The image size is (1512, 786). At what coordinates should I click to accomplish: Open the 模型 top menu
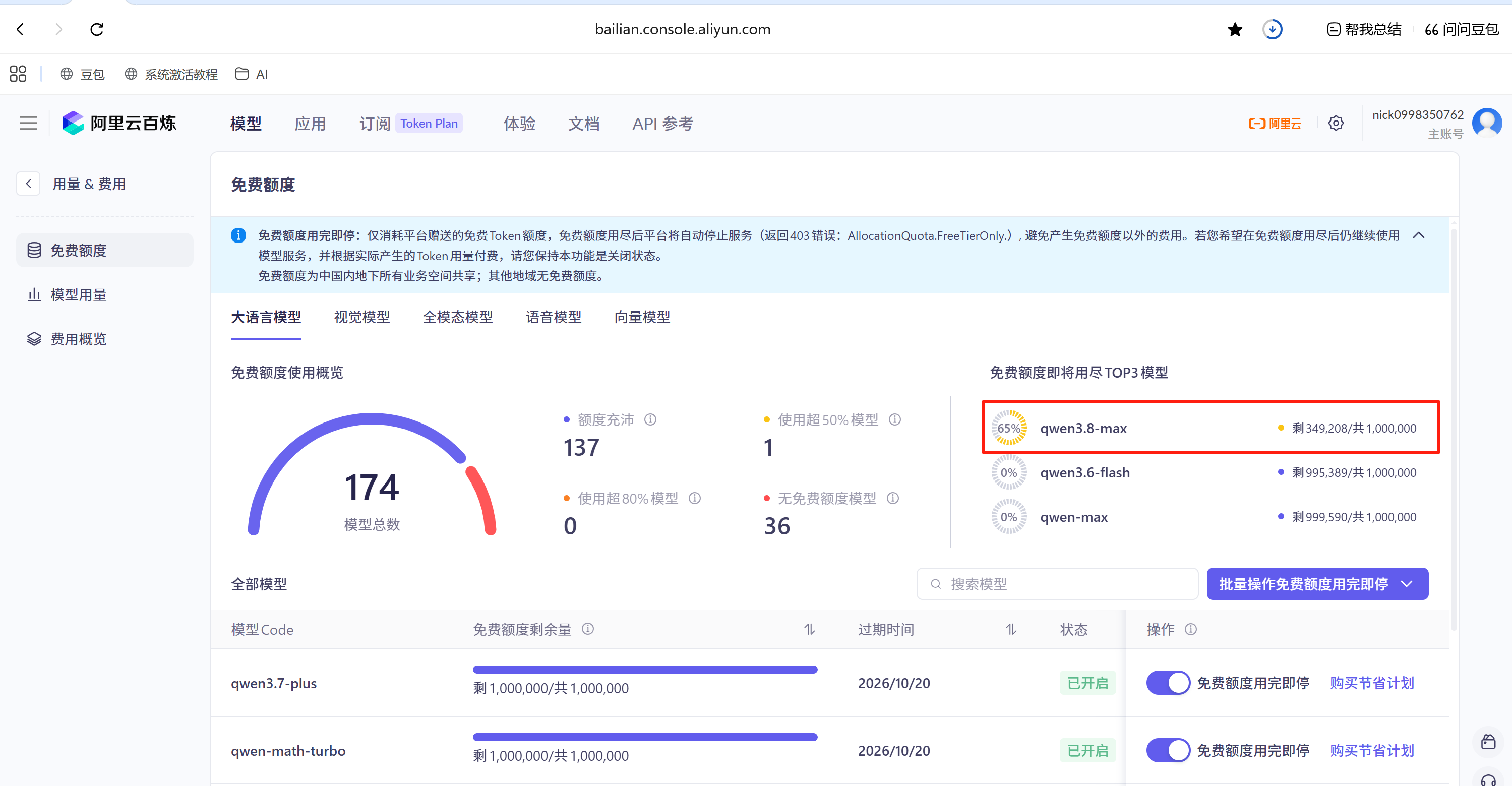246,124
